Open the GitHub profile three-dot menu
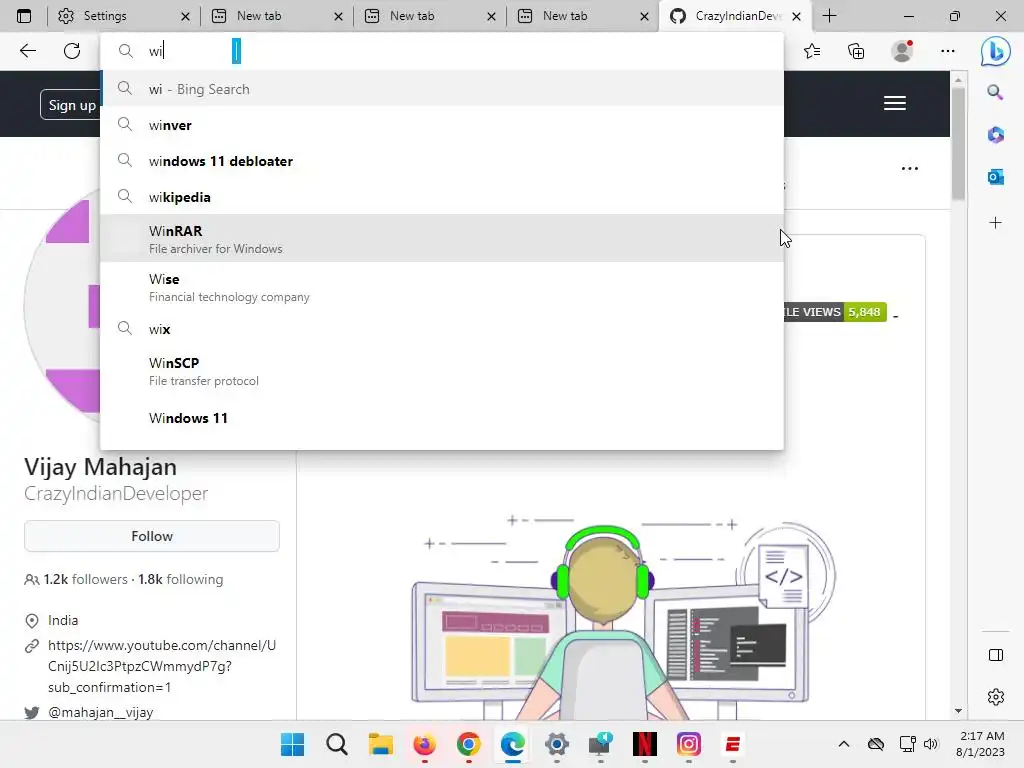 point(910,168)
